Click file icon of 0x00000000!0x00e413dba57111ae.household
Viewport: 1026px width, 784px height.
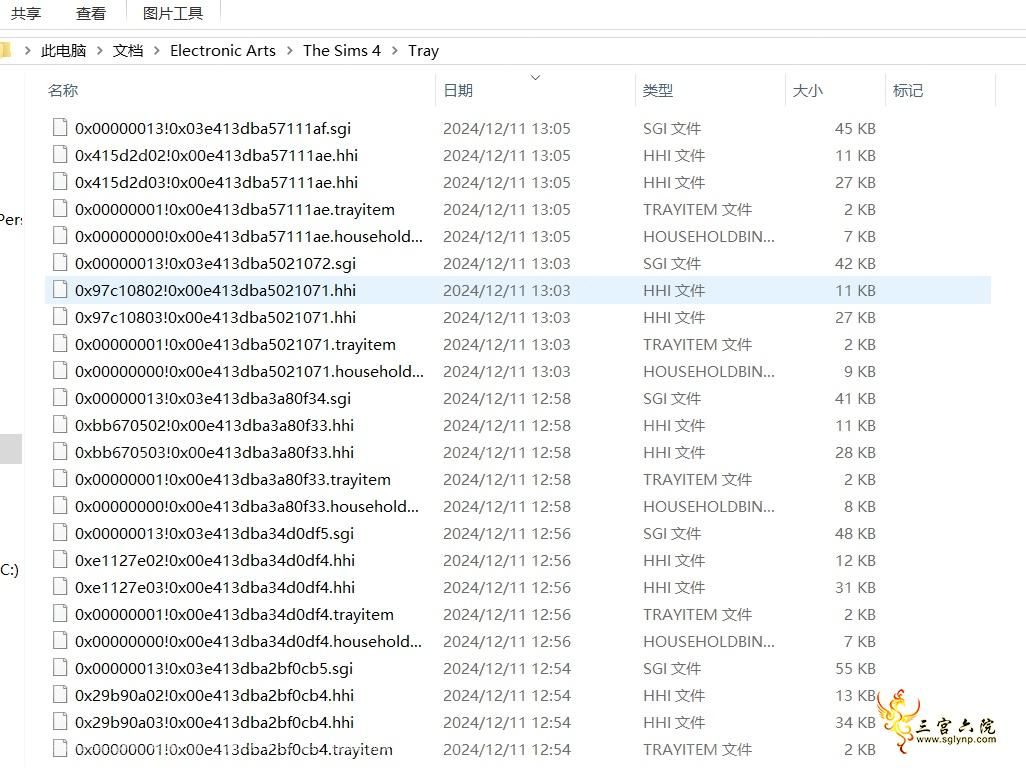pos(60,236)
